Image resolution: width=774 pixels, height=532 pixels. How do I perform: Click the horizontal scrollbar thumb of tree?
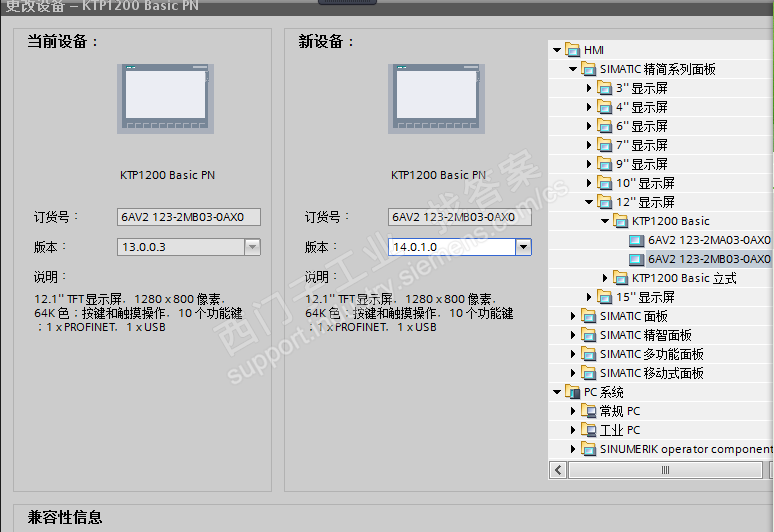tap(665, 470)
